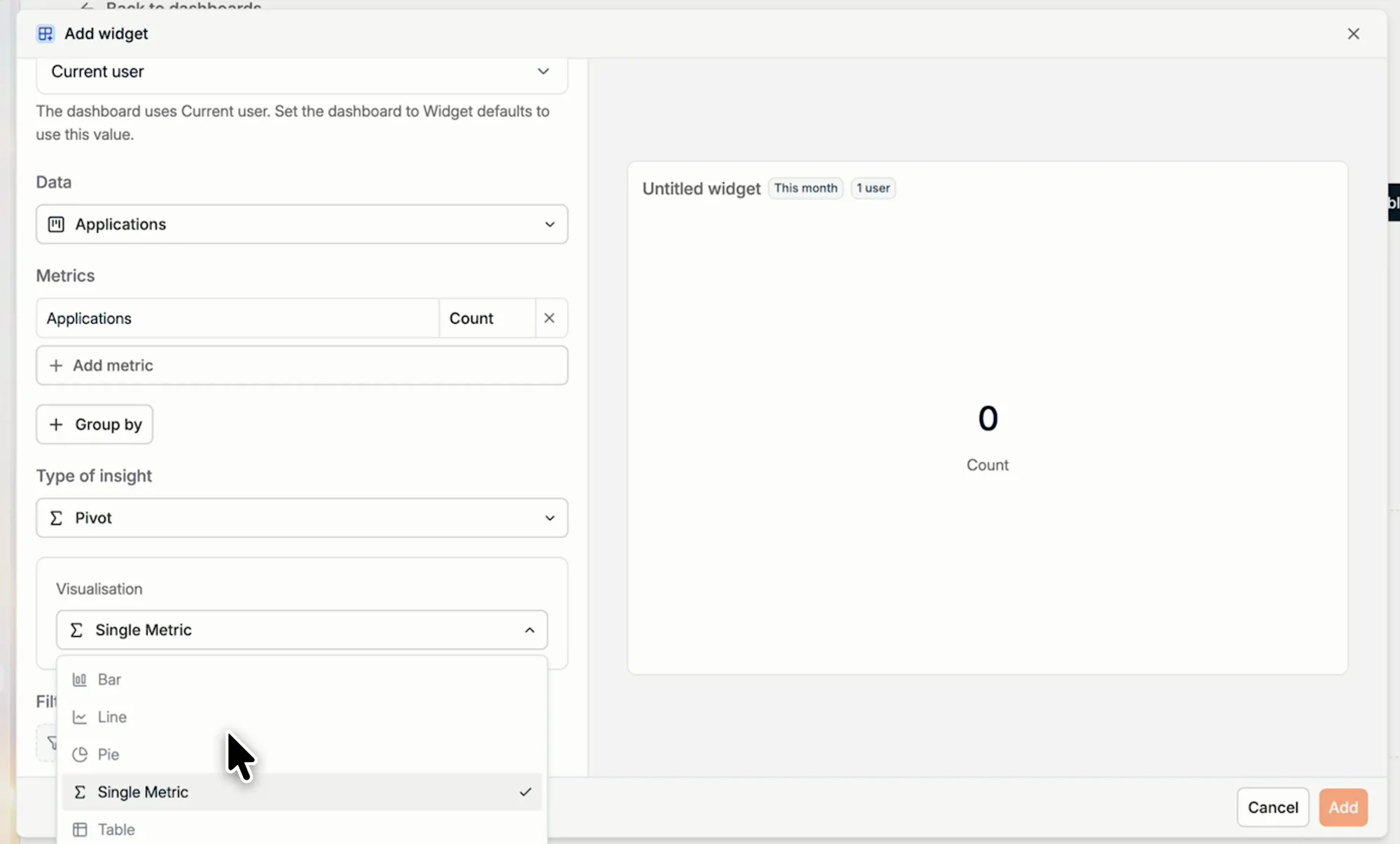Open the Current user dropdown
The height and width of the screenshot is (844, 1400).
click(x=302, y=72)
